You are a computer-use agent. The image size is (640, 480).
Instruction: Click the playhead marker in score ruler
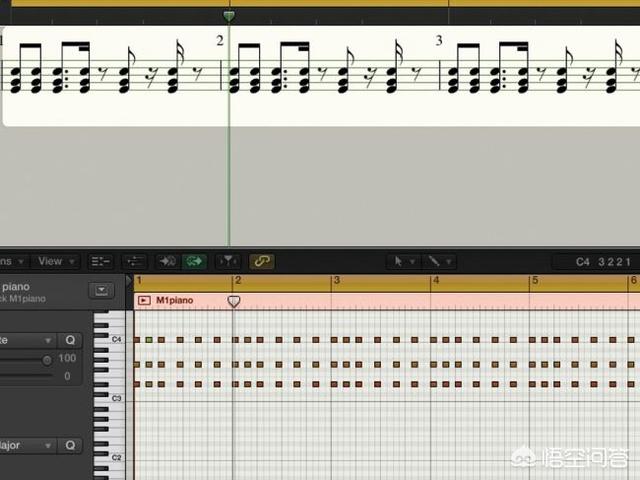click(229, 16)
